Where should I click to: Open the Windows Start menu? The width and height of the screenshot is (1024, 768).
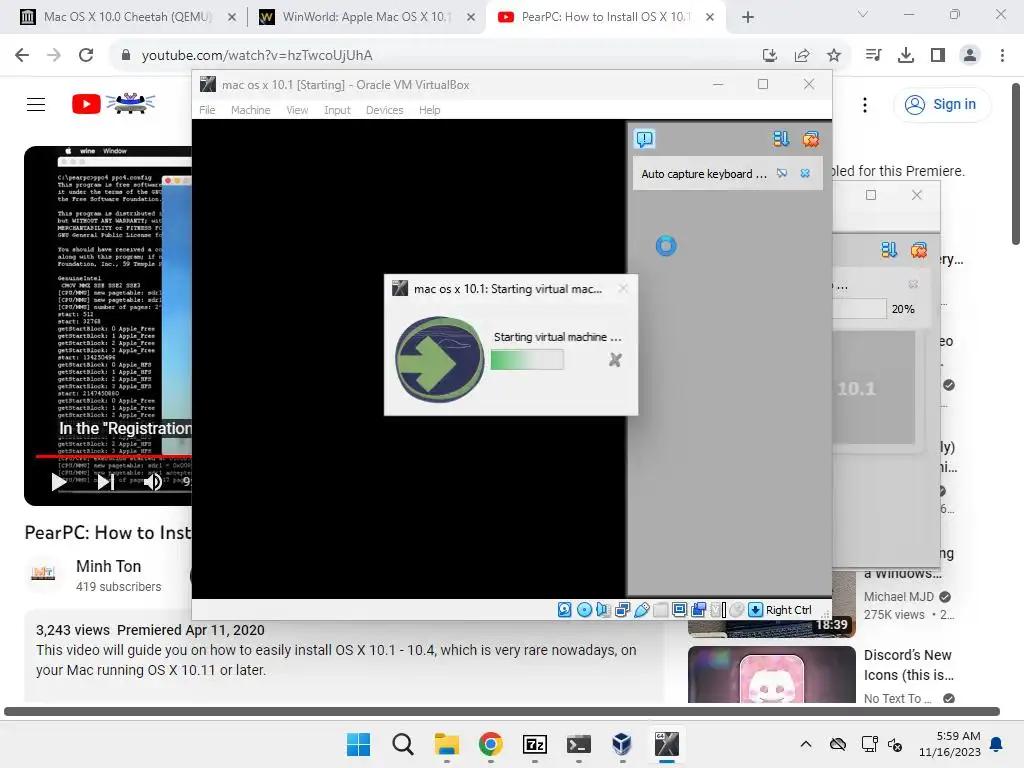click(358, 744)
